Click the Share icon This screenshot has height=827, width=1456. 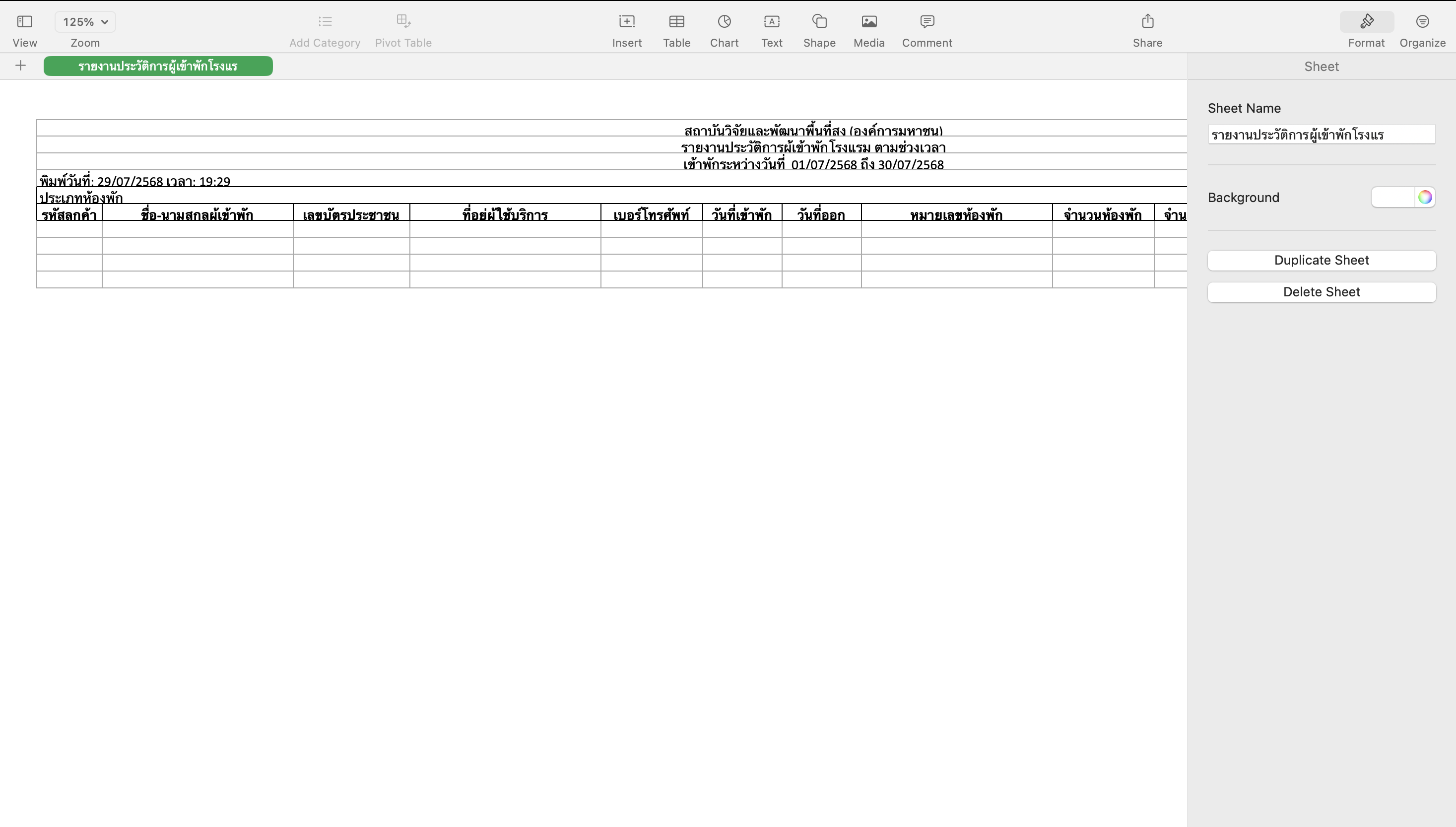pyautogui.click(x=1147, y=21)
